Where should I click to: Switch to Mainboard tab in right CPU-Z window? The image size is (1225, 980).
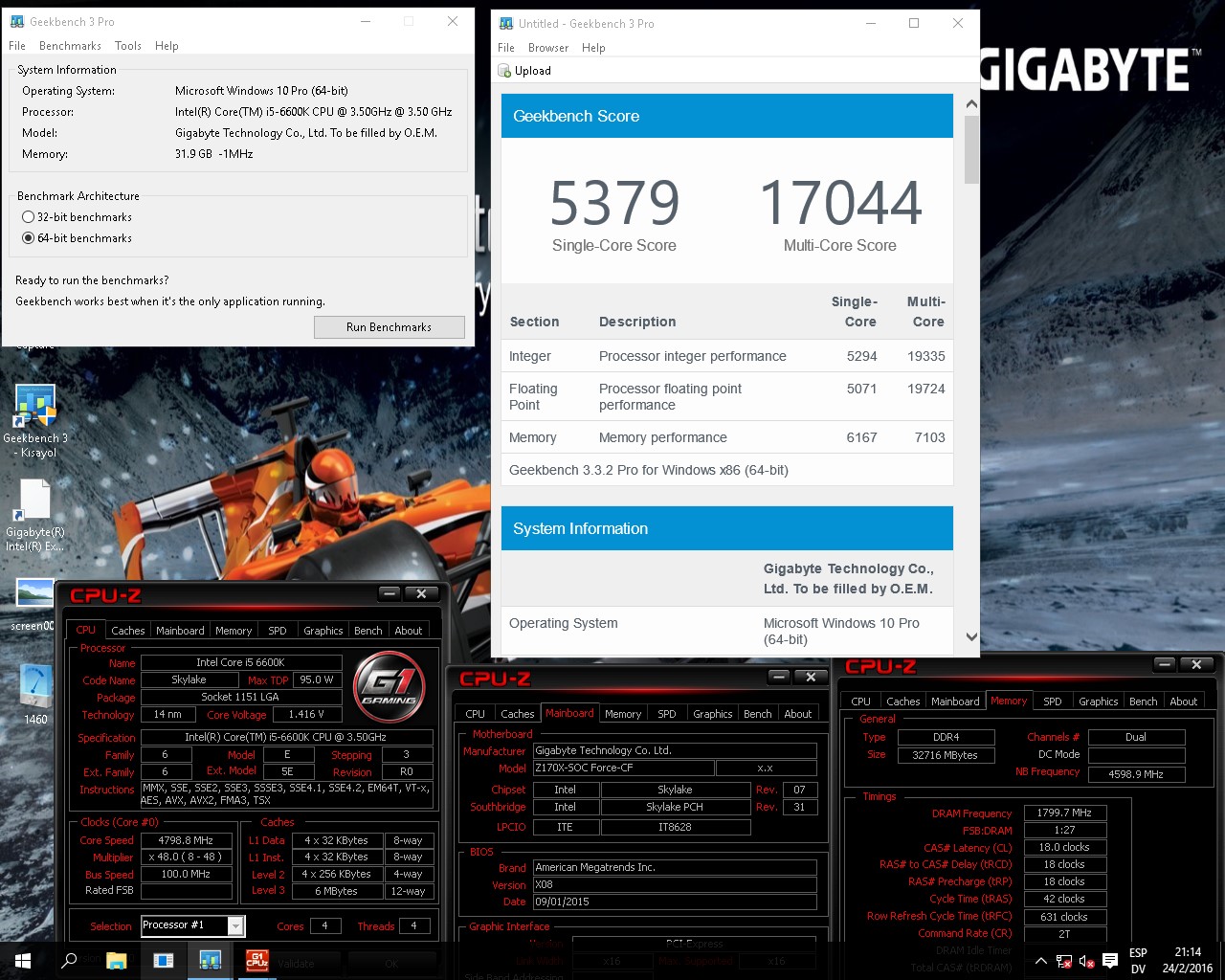(955, 702)
